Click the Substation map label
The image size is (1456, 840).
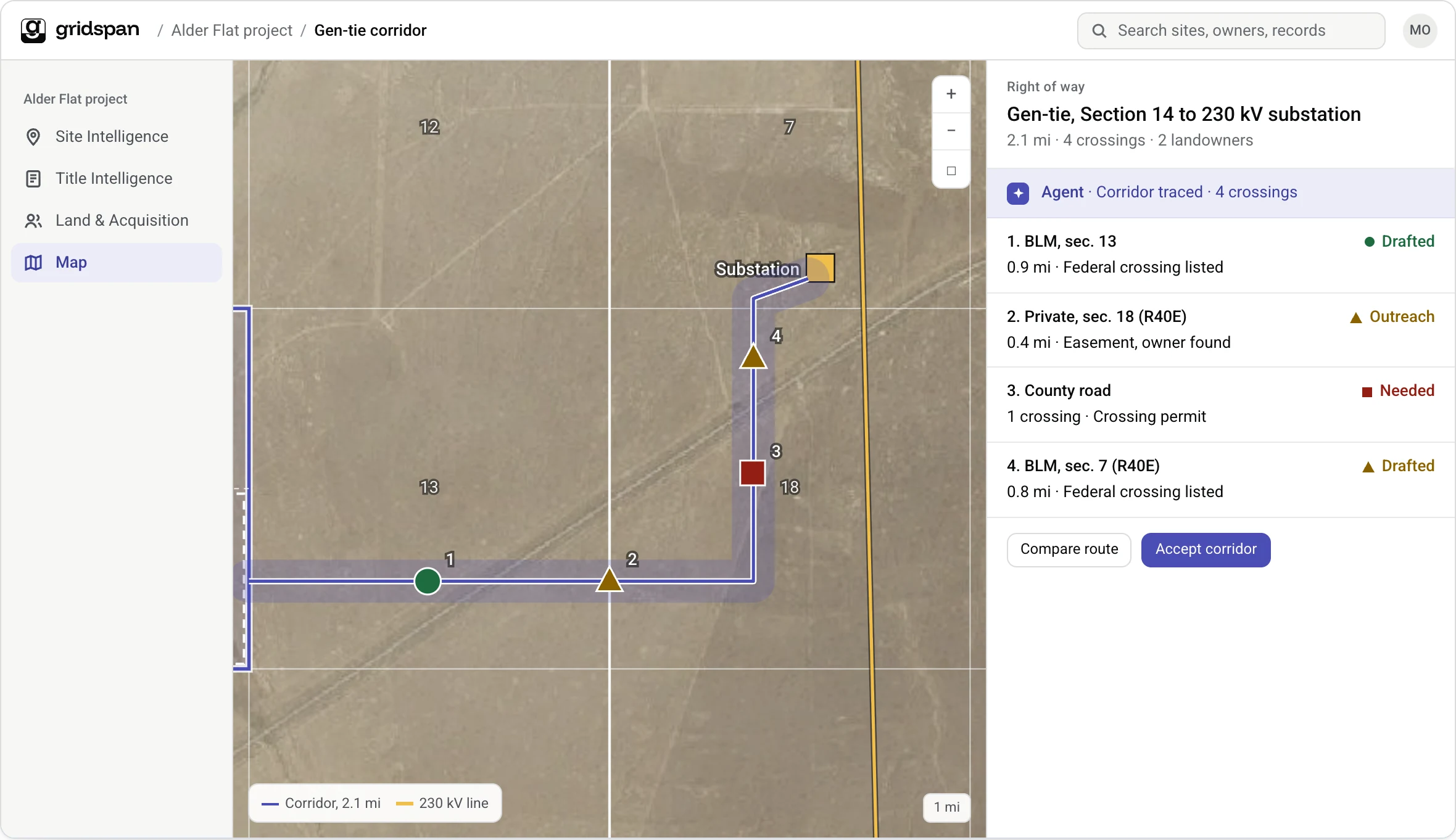pyautogui.click(x=757, y=269)
